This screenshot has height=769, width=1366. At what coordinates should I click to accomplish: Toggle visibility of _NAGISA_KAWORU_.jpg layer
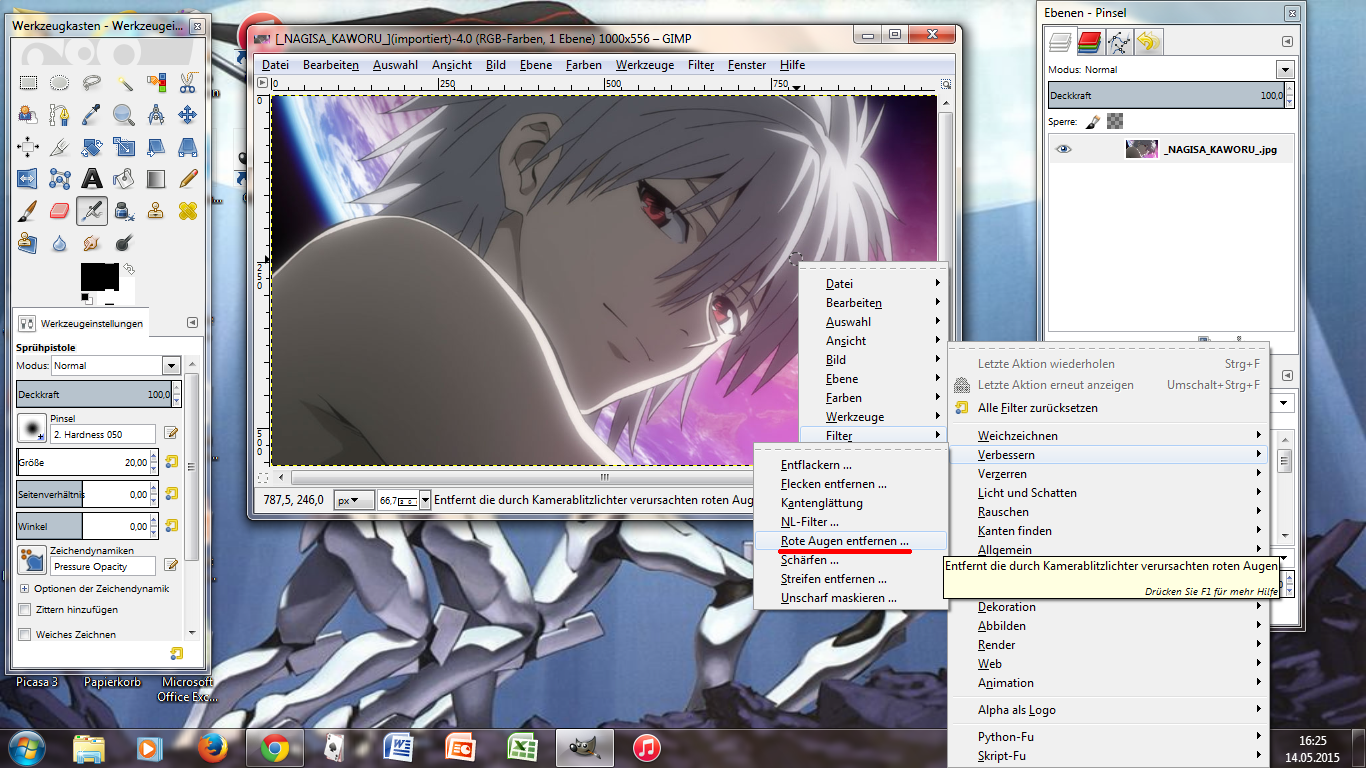click(x=1063, y=150)
